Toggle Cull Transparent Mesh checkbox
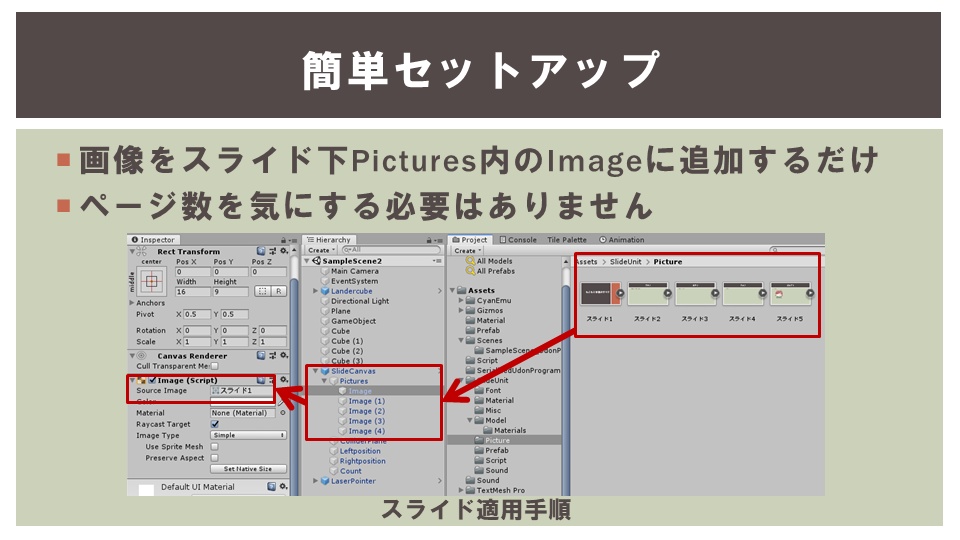 pyautogui.click(x=214, y=366)
